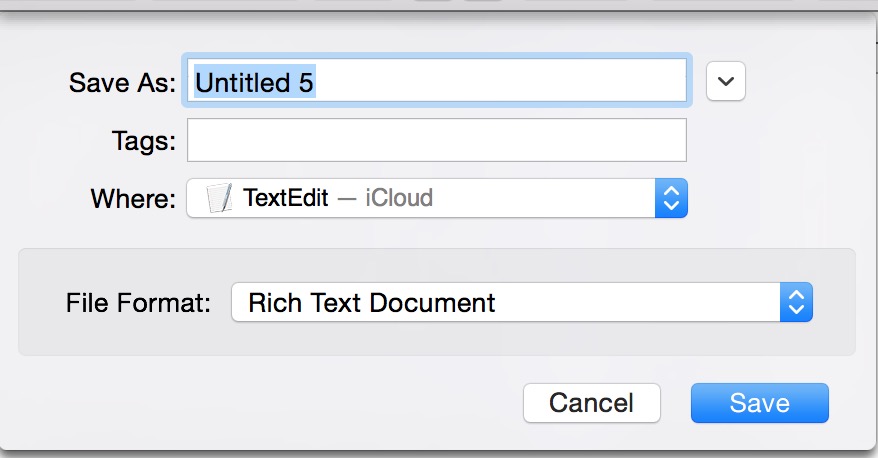Save the document with the blue button
This screenshot has height=458, width=878.
[760, 403]
